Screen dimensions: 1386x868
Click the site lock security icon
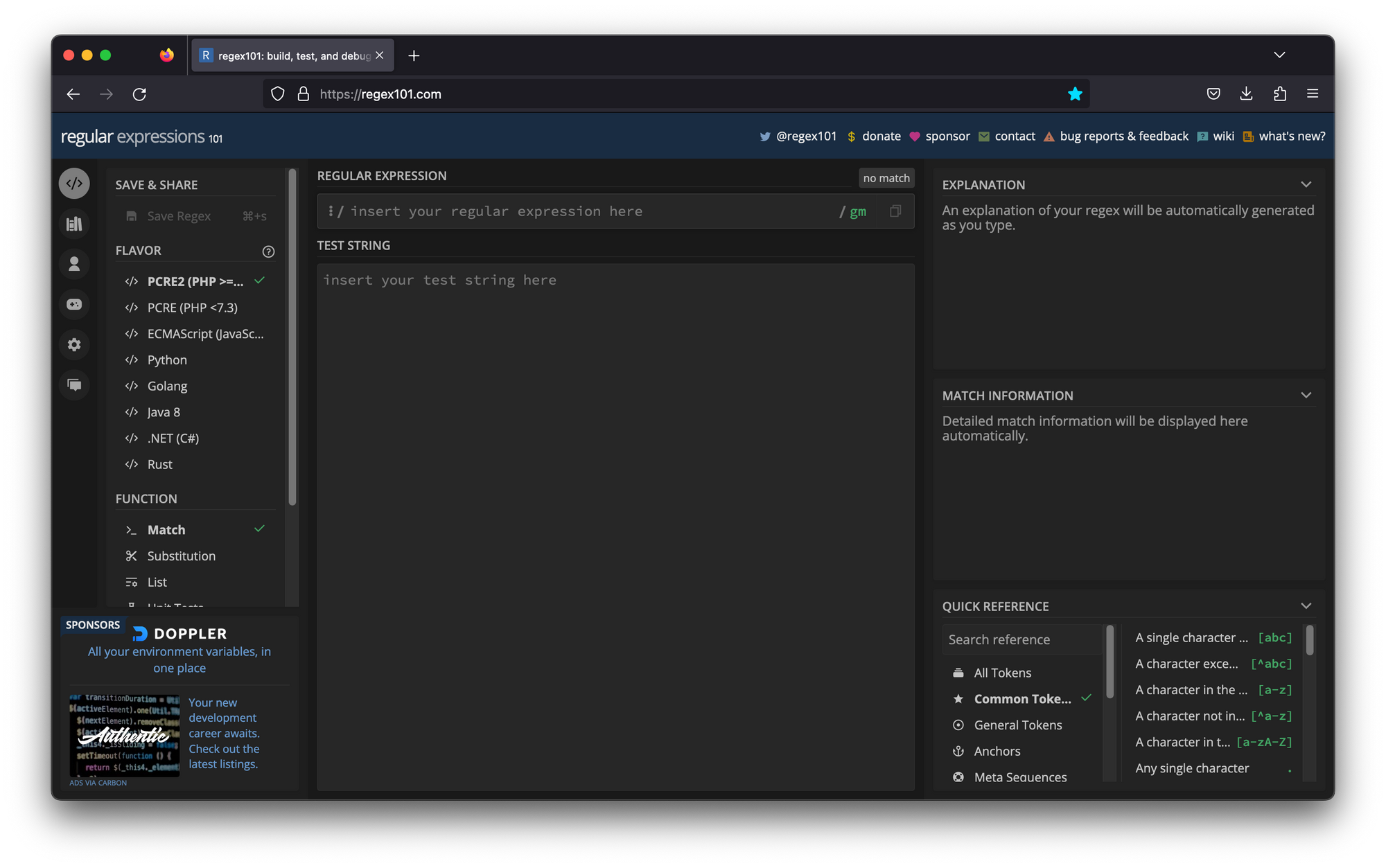click(303, 94)
